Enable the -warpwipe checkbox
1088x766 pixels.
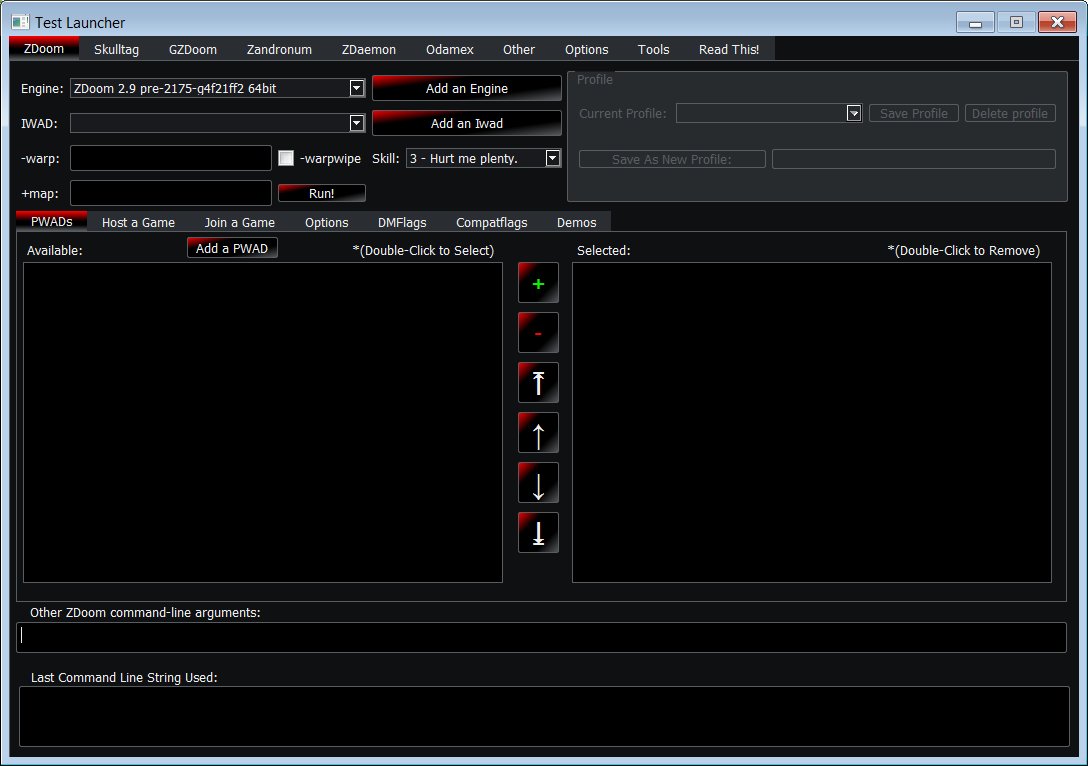coord(286,158)
